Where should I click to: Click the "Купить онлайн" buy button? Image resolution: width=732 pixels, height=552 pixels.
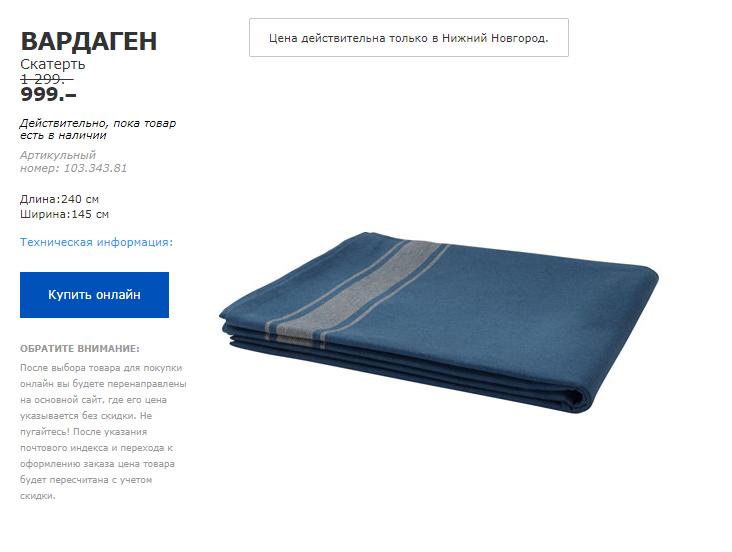click(94, 295)
